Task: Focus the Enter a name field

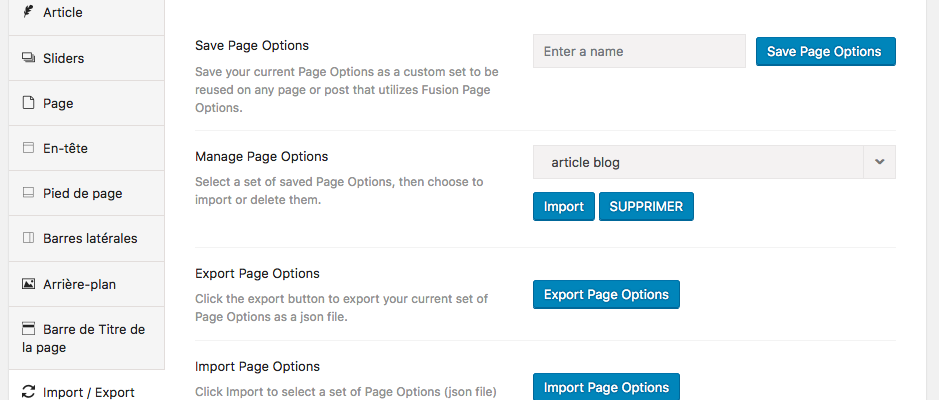Action: click(639, 51)
